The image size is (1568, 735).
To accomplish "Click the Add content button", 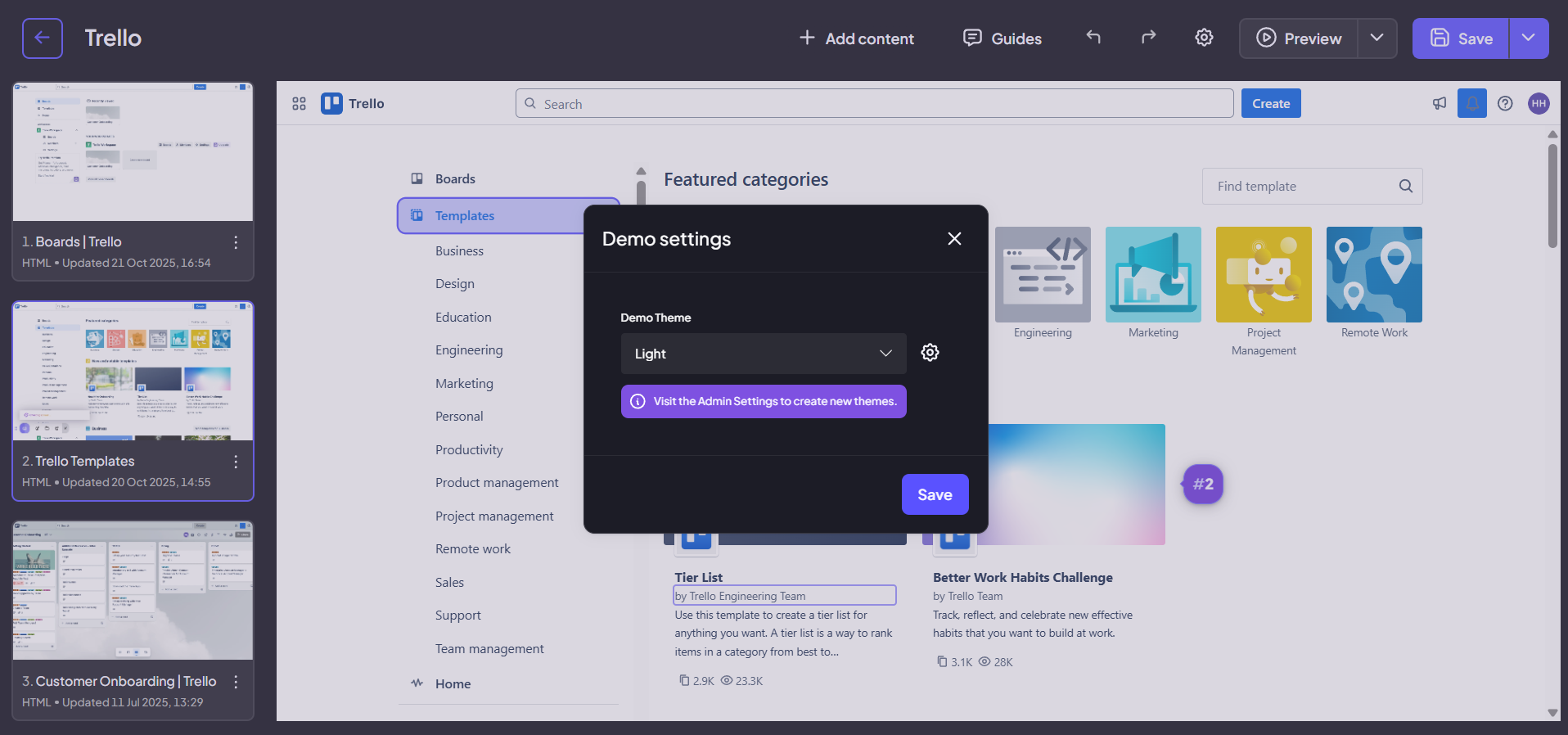I will (x=856, y=38).
